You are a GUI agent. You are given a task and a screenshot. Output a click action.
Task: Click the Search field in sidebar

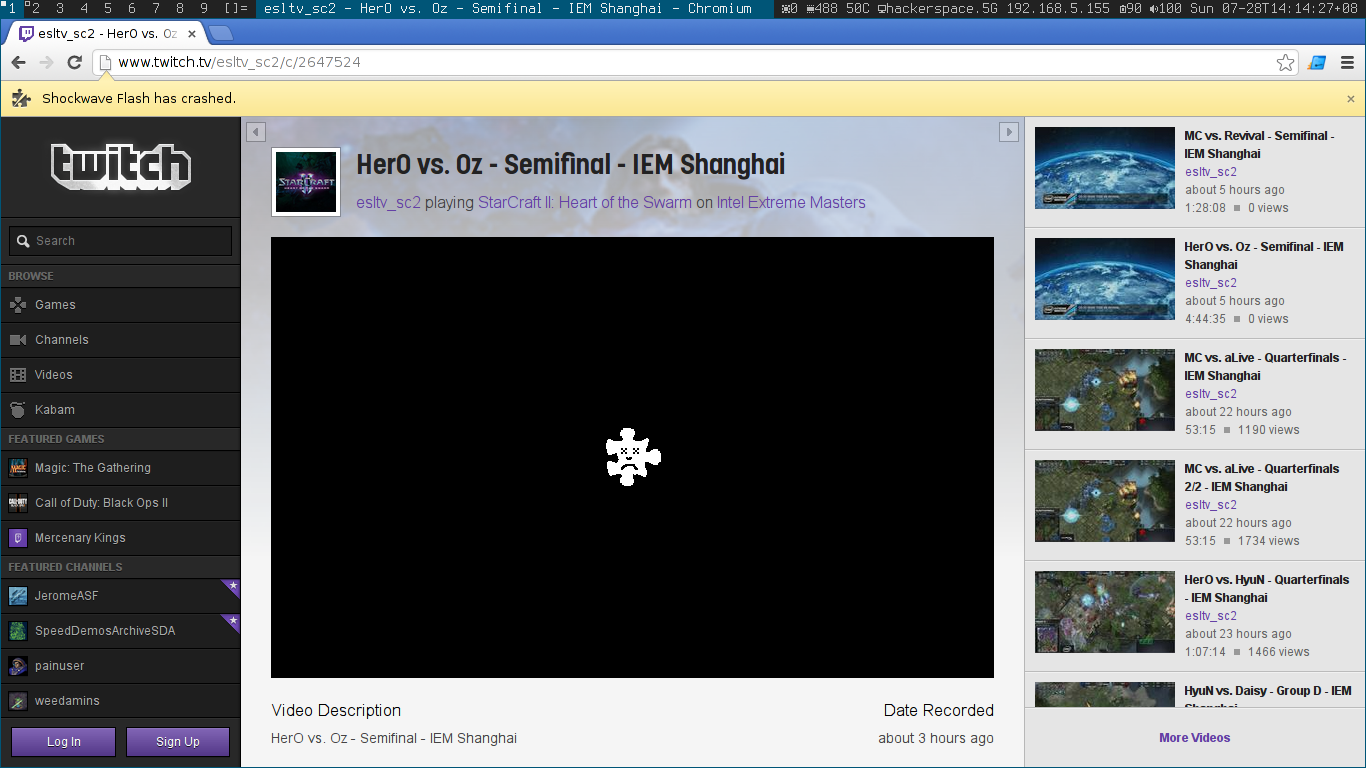121,241
